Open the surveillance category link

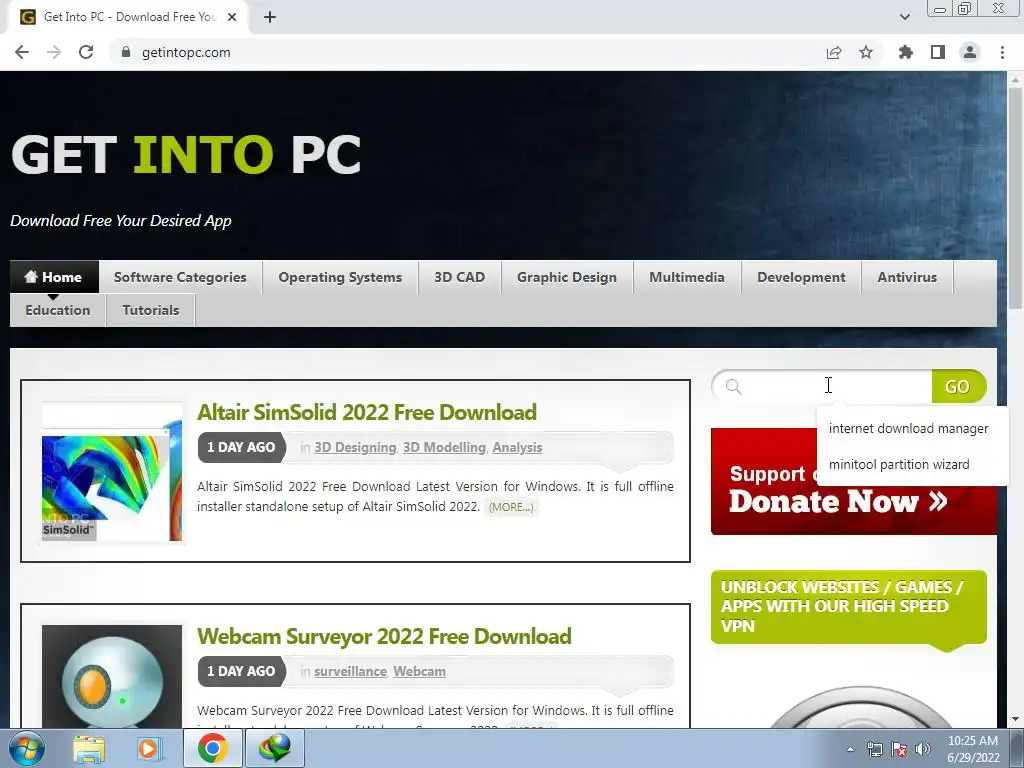click(350, 671)
